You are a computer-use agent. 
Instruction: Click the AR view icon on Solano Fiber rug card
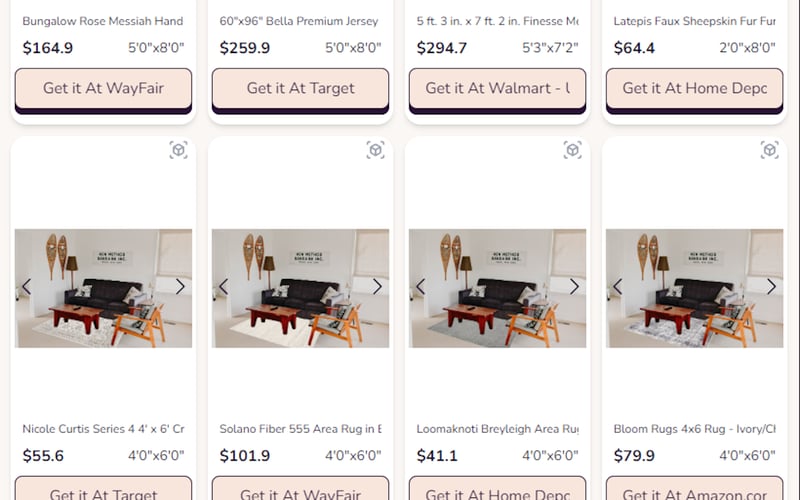point(375,150)
